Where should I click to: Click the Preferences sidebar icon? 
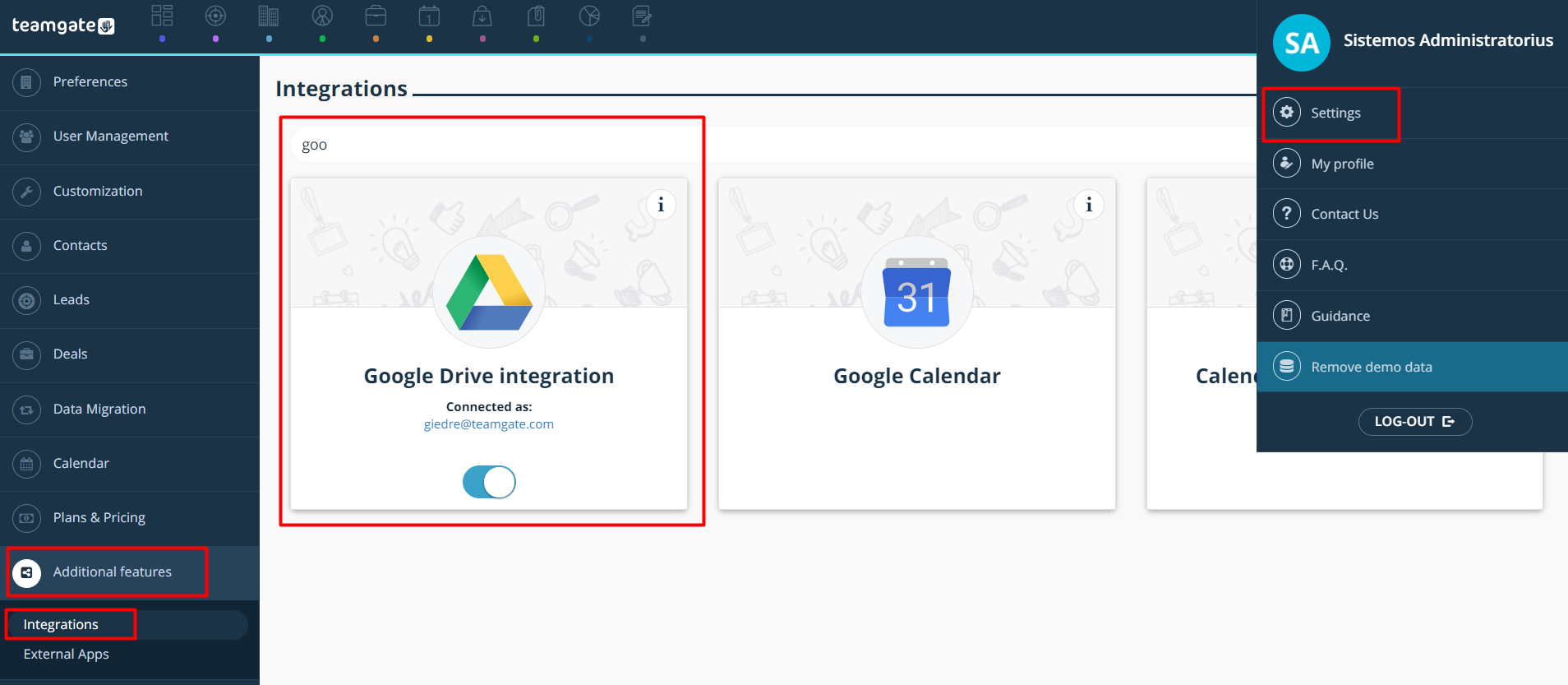27,82
